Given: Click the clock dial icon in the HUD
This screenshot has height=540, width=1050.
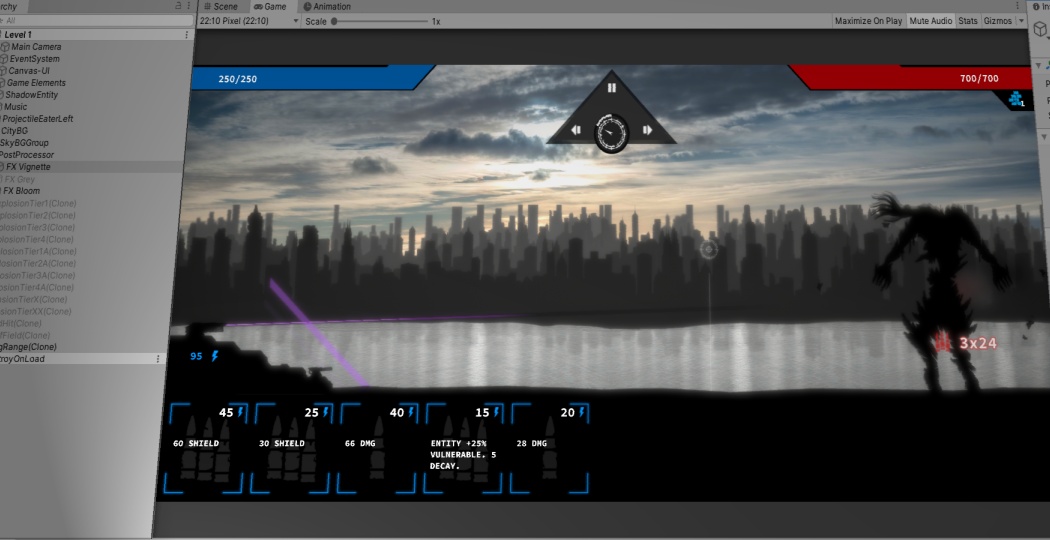Looking at the screenshot, I should coord(611,133).
